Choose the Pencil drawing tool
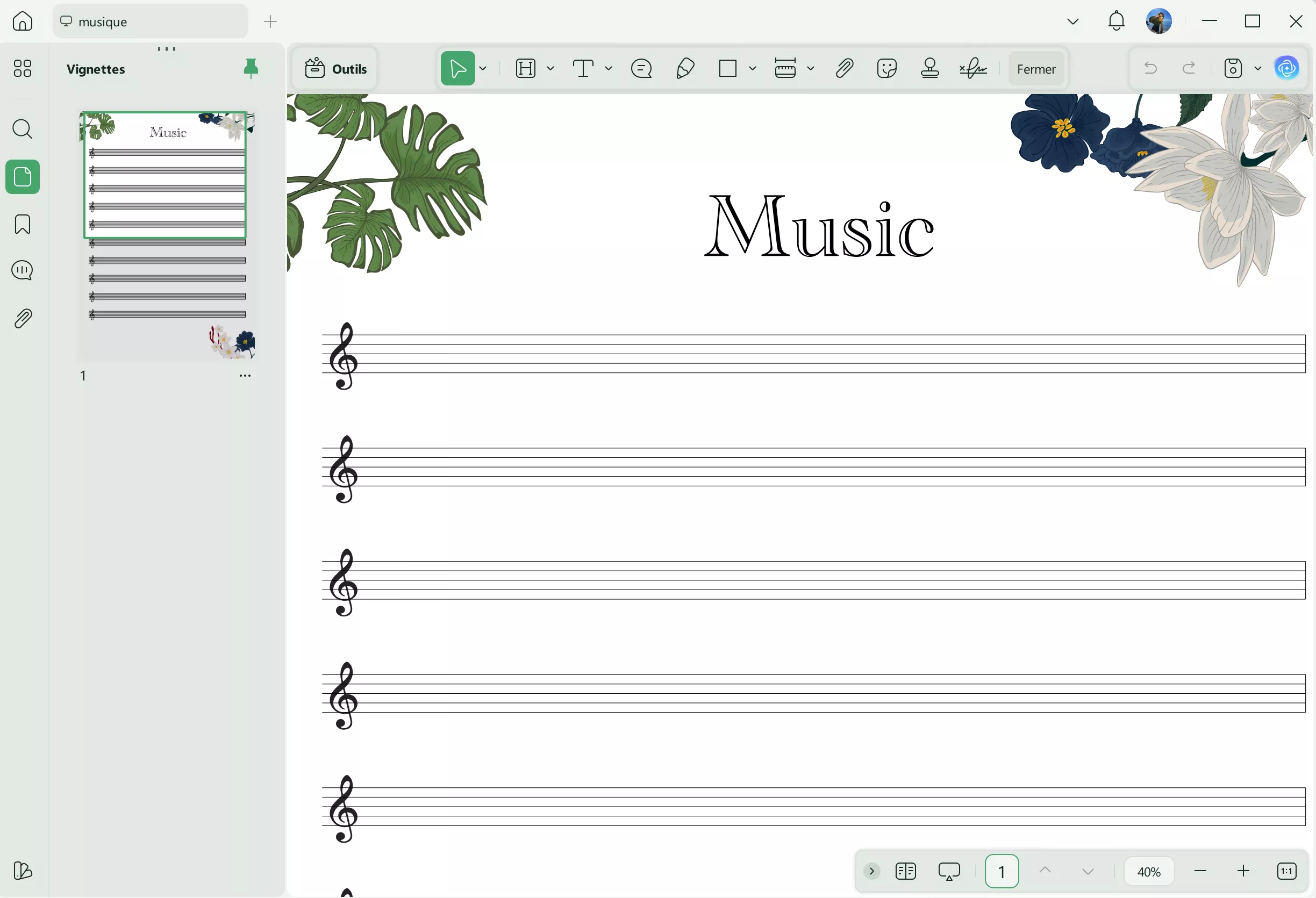The image size is (1316, 898). pyautogui.click(x=685, y=68)
